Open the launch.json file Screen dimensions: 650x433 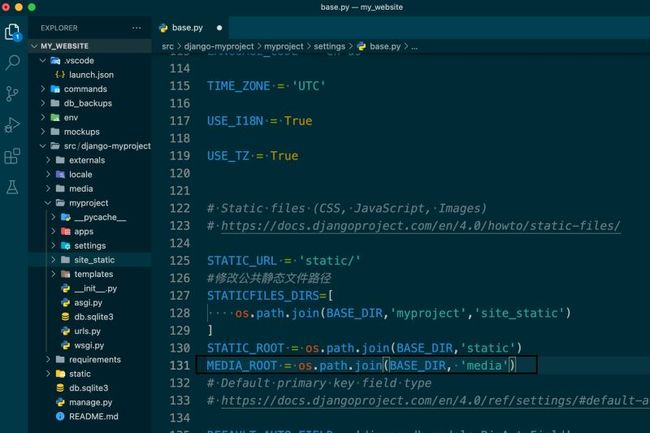click(x=91, y=75)
